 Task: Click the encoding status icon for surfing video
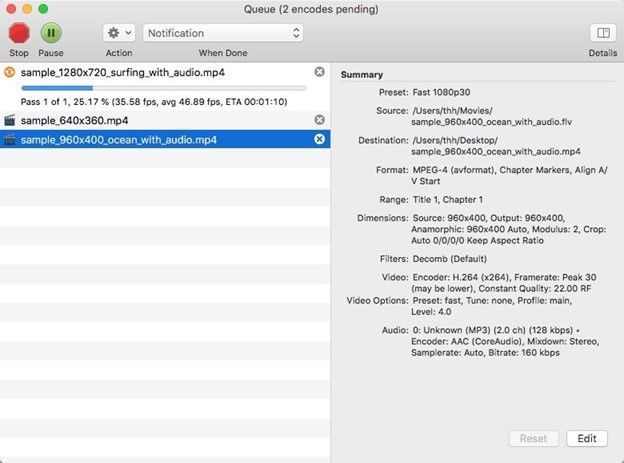[9, 72]
